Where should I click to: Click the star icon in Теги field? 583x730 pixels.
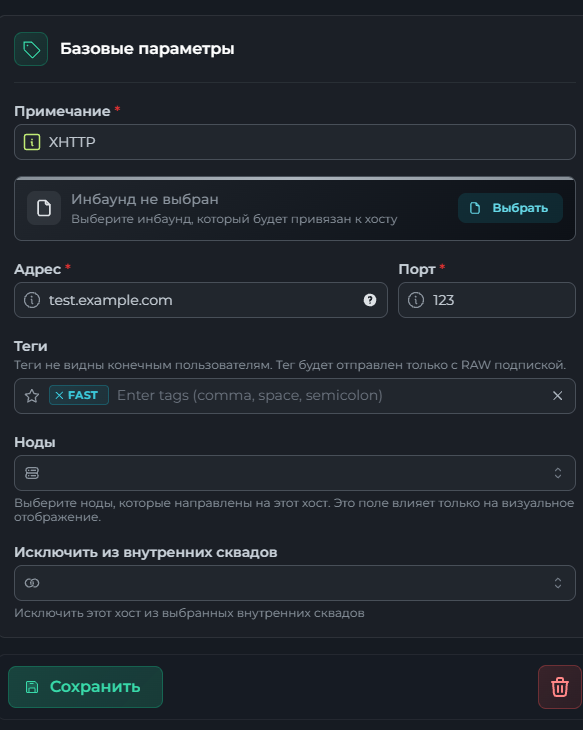click(x=32, y=396)
